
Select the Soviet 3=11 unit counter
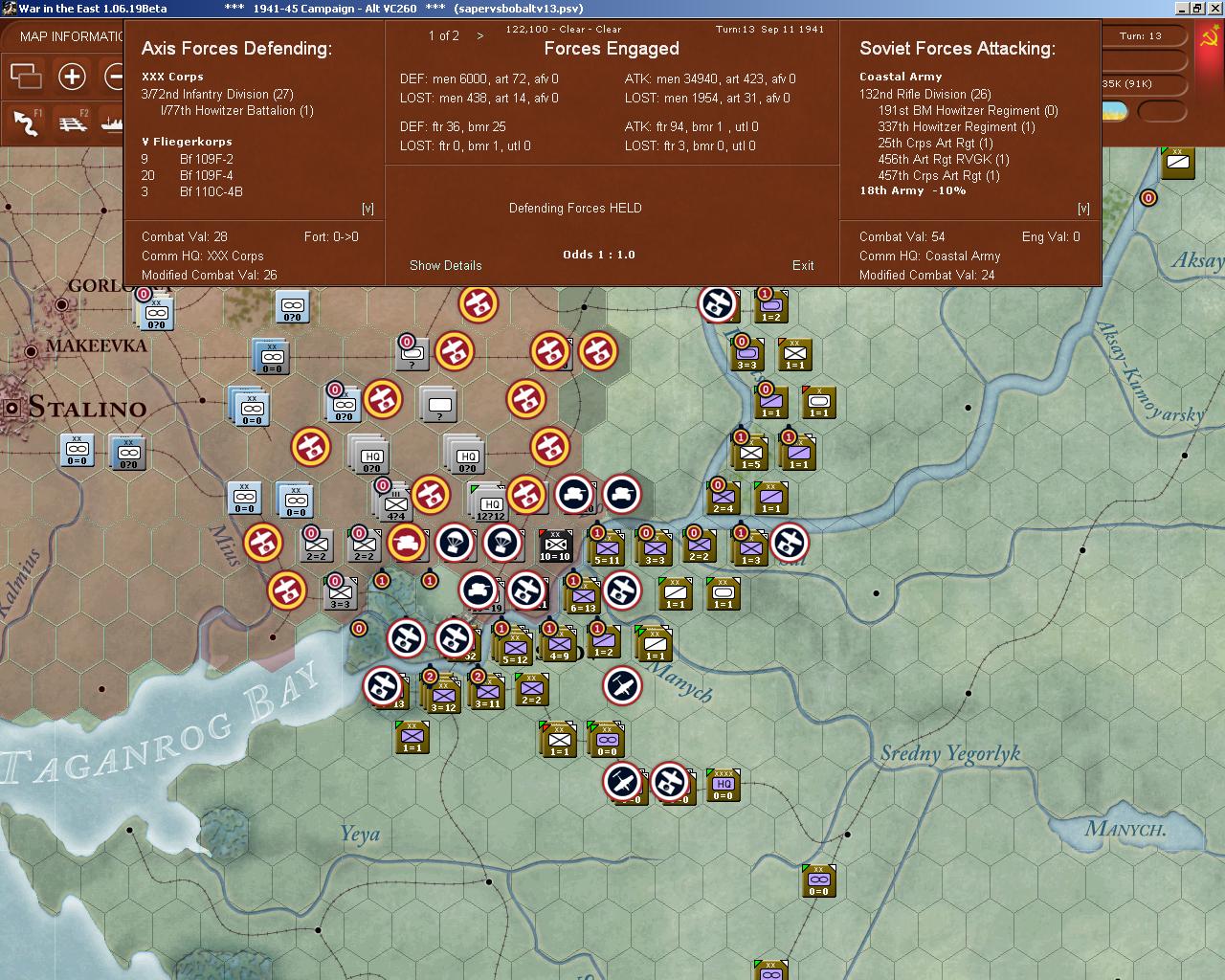(487, 691)
